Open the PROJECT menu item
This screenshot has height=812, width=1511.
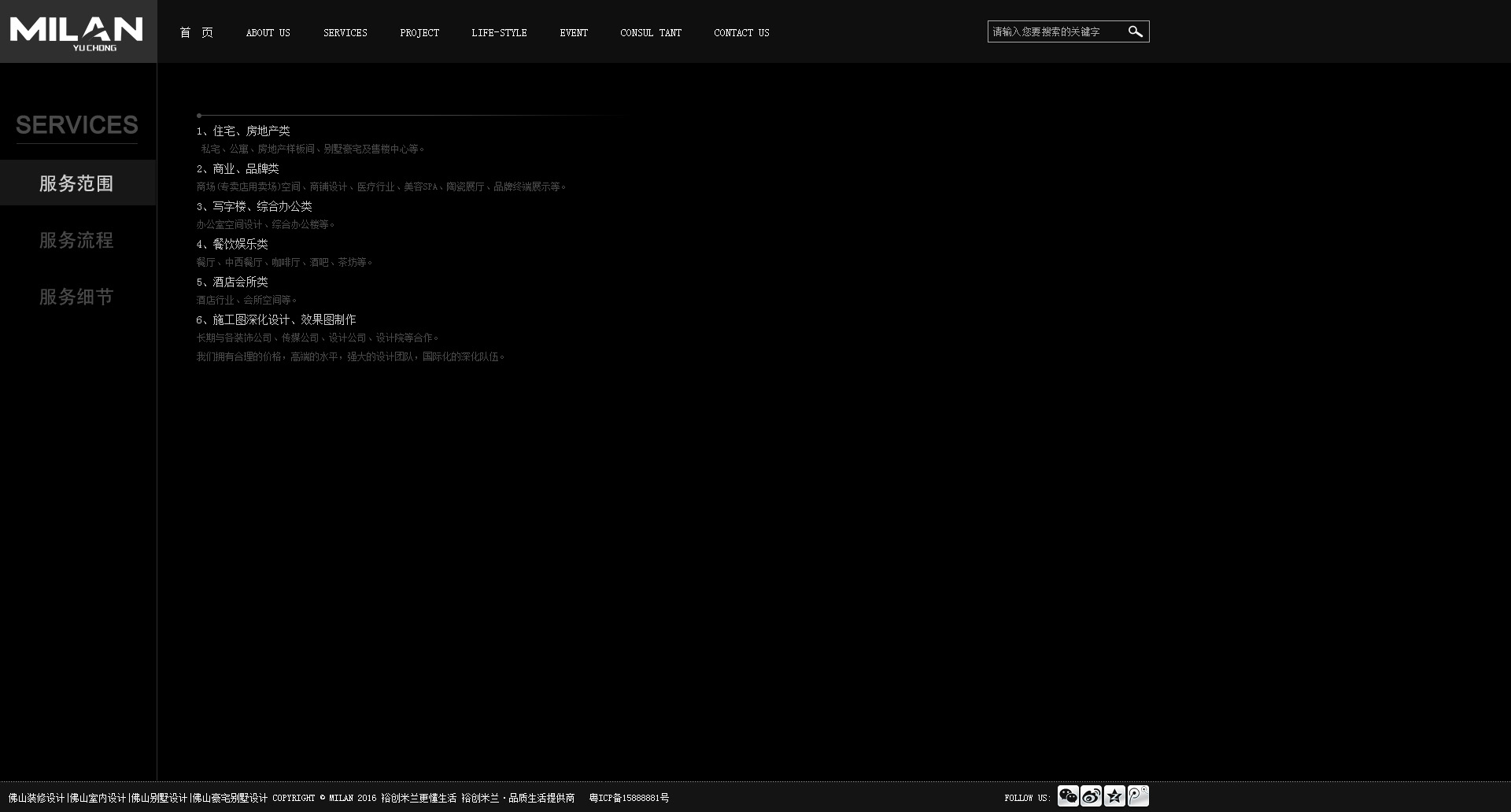pyautogui.click(x=419, y=32)
